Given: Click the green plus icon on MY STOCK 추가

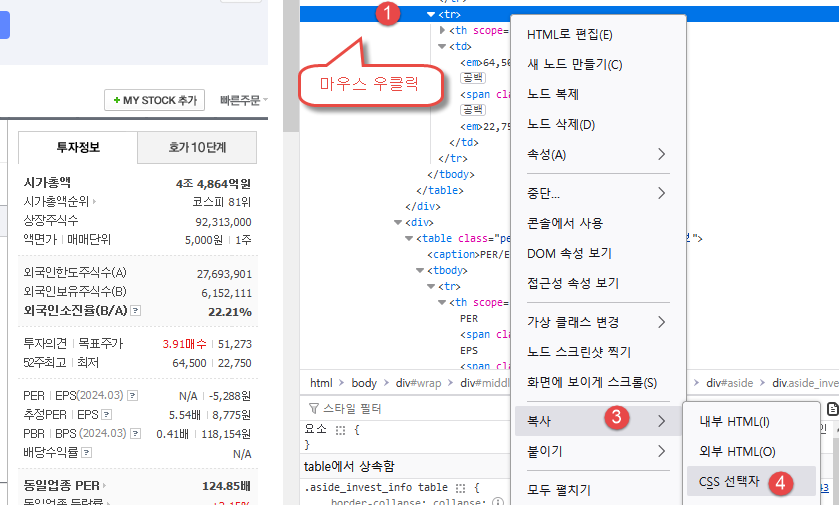Looking at the screenshot, I should [117, 100].
